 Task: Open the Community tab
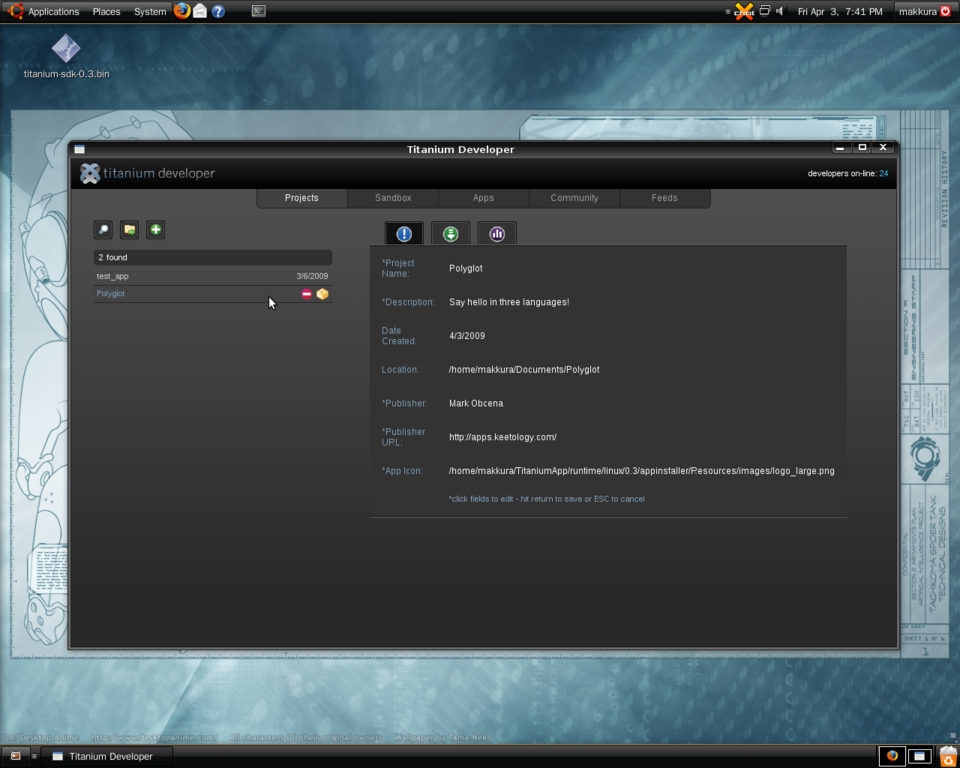click(574, 197)
